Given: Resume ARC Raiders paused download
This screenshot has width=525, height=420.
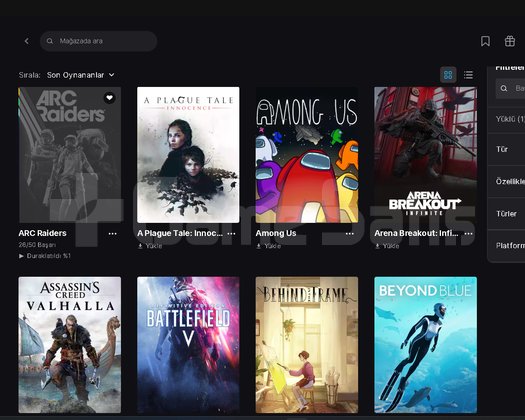Looking at the screenshot, I should 45,256.
